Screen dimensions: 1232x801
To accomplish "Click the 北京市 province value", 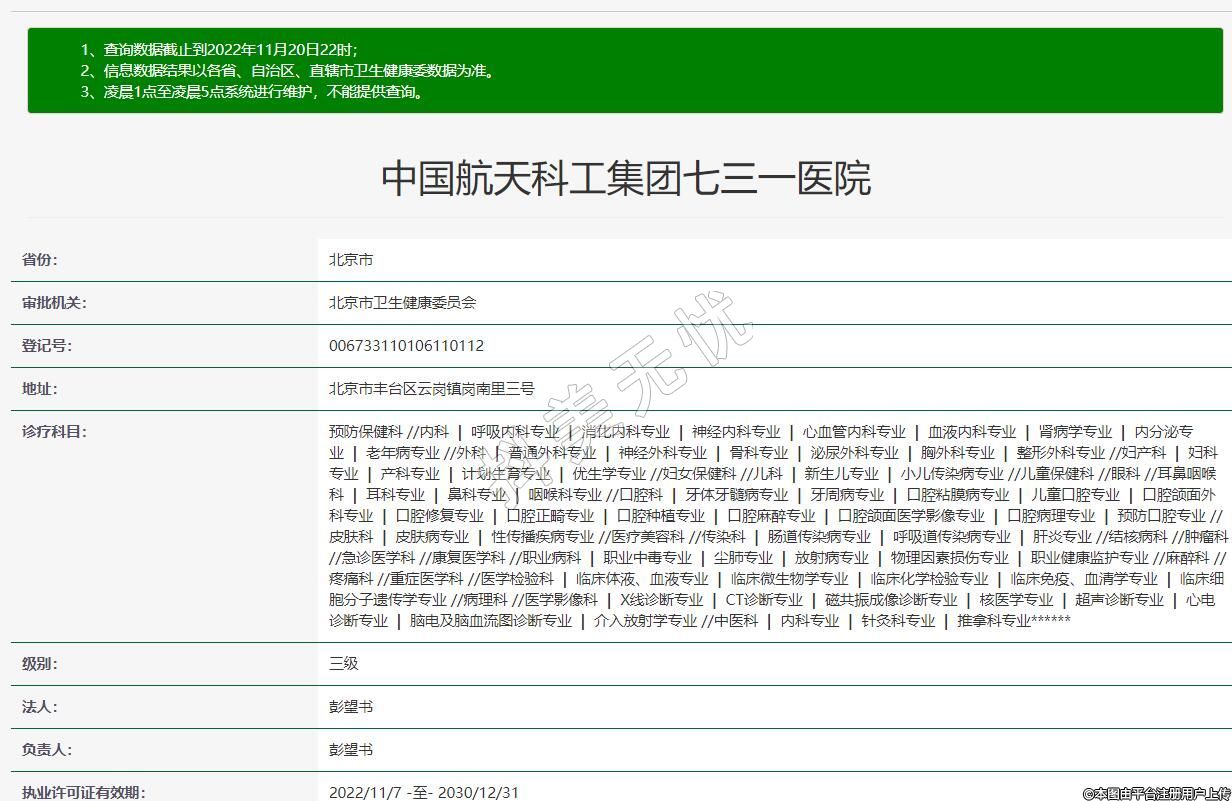I will (x=351, y=260).
